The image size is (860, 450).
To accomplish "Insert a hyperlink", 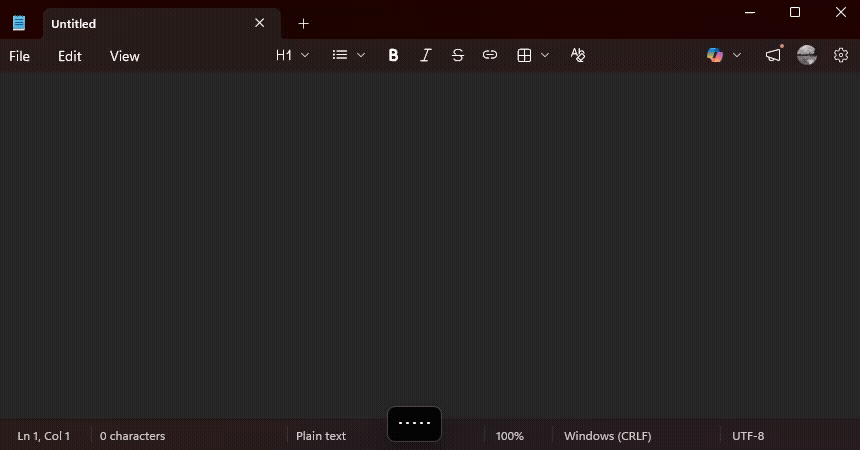I will point(490,55).
